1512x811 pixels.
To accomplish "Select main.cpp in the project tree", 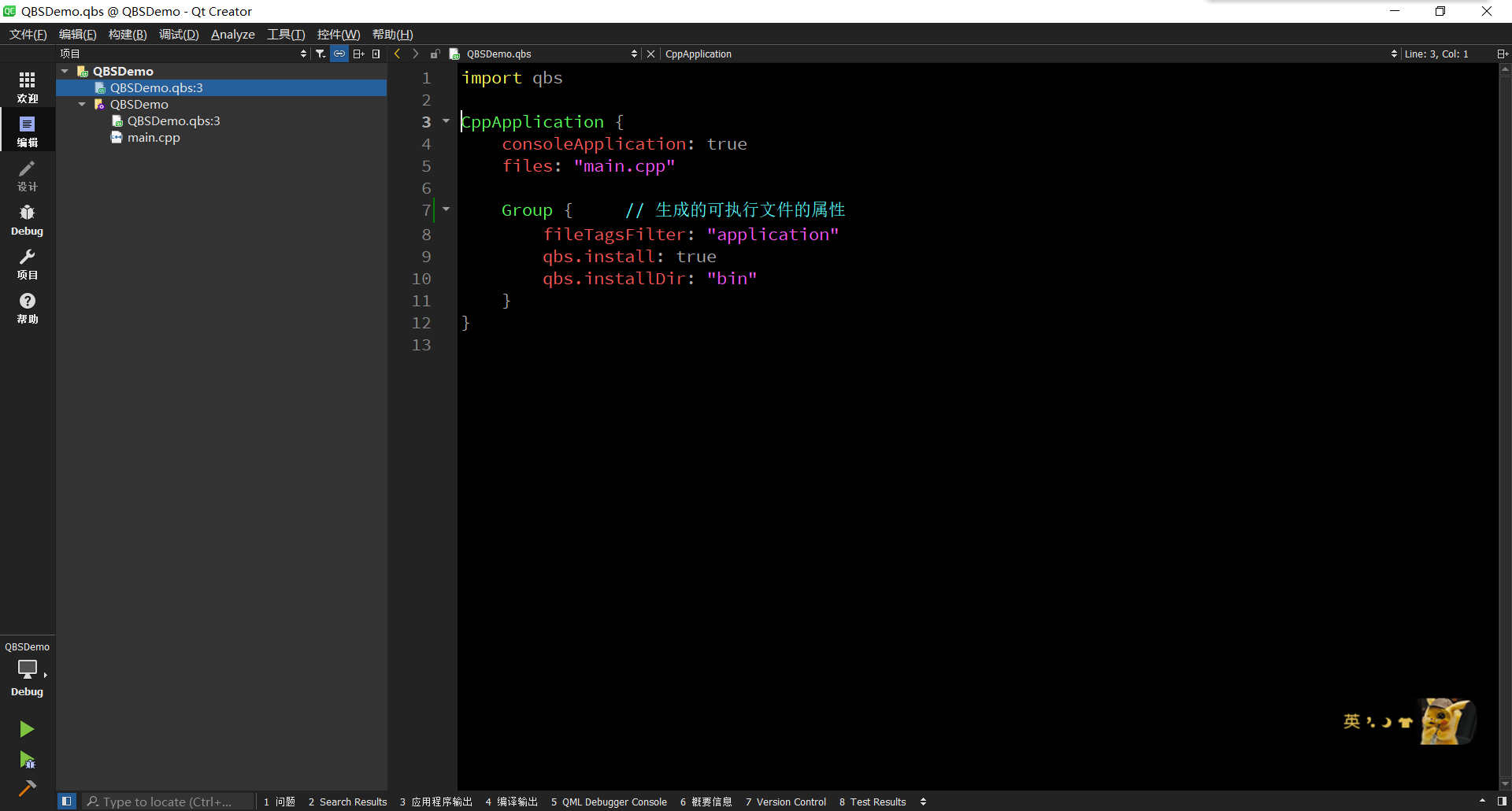I will [x=154, y=137].
